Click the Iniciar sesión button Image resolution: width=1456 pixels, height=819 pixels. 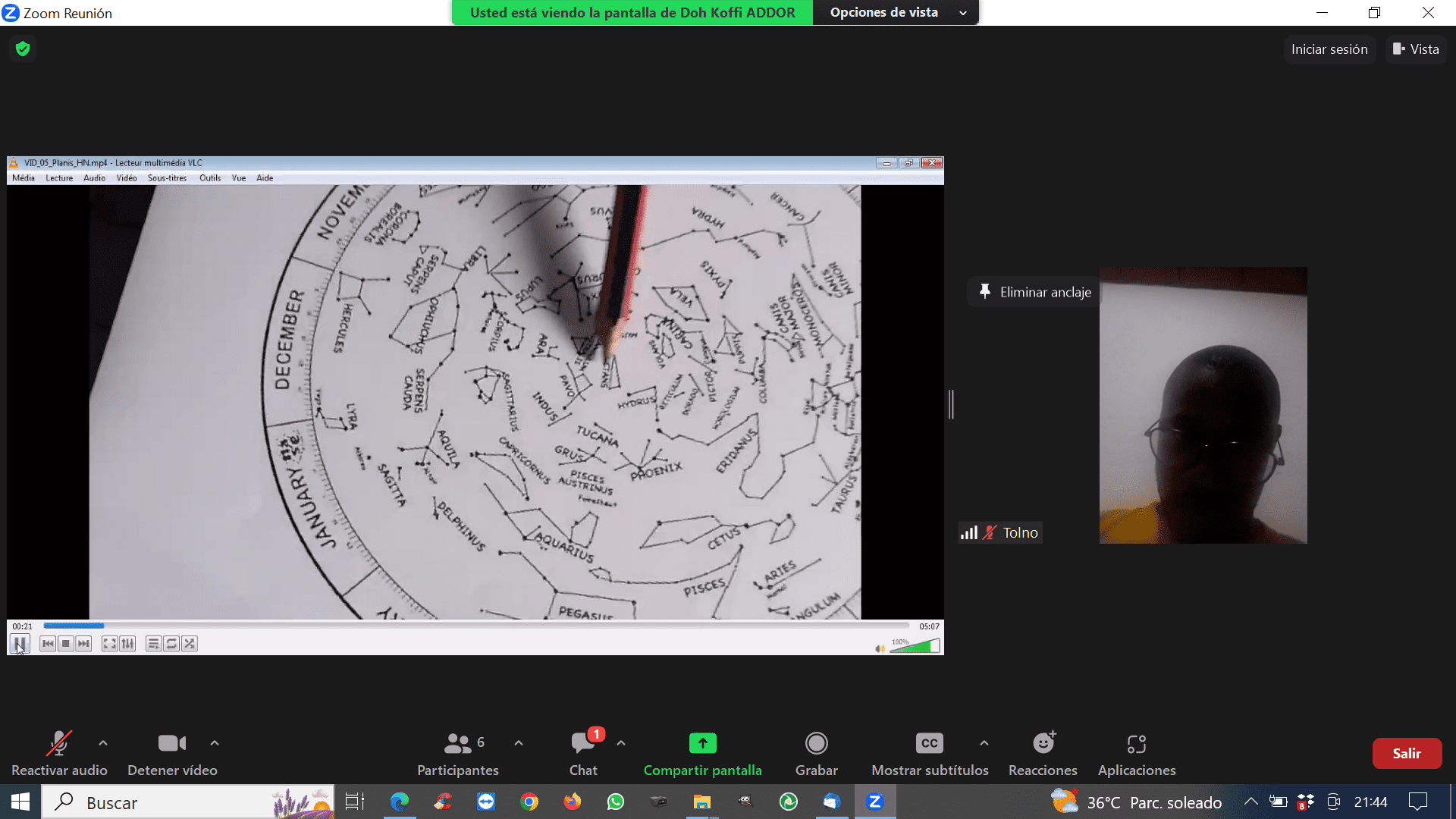click(x=1329, y=49)
